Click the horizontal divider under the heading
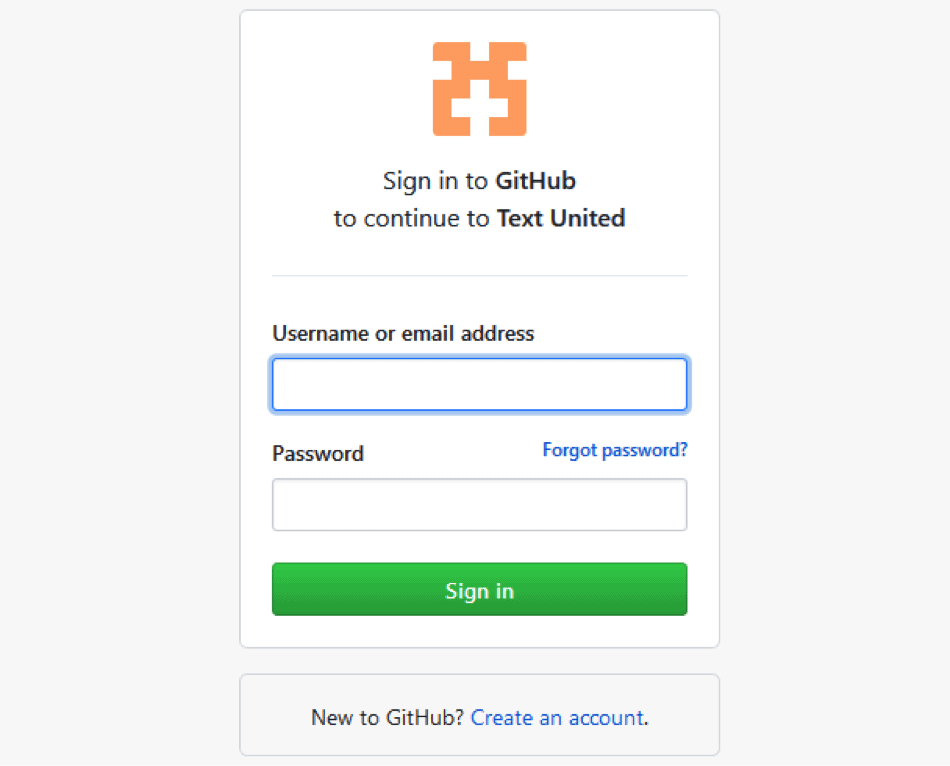Image resolution: width=950 pixels, height=766 pixels. point(479,276)
